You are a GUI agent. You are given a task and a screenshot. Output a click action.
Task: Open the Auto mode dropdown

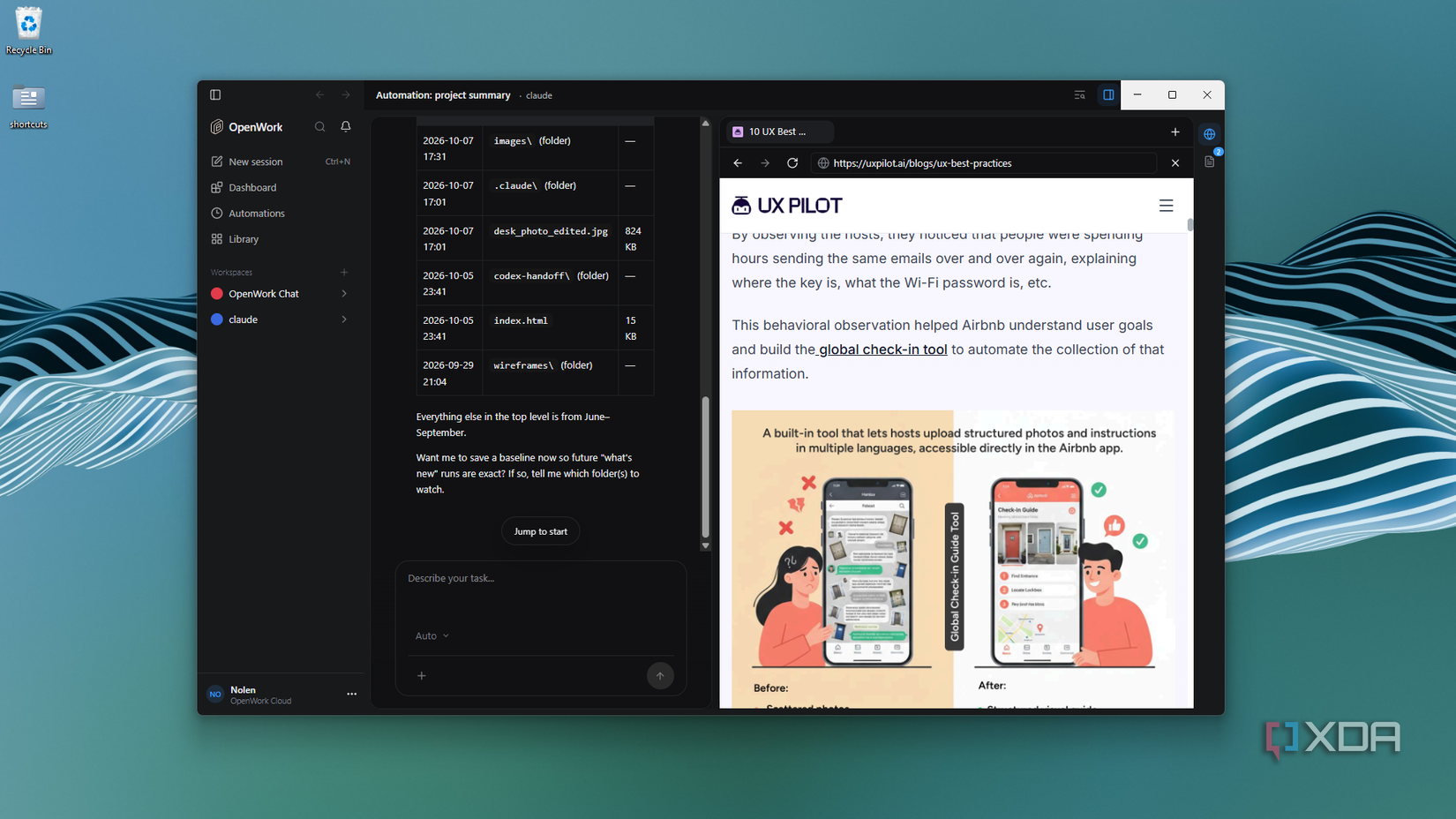[432, 635]
